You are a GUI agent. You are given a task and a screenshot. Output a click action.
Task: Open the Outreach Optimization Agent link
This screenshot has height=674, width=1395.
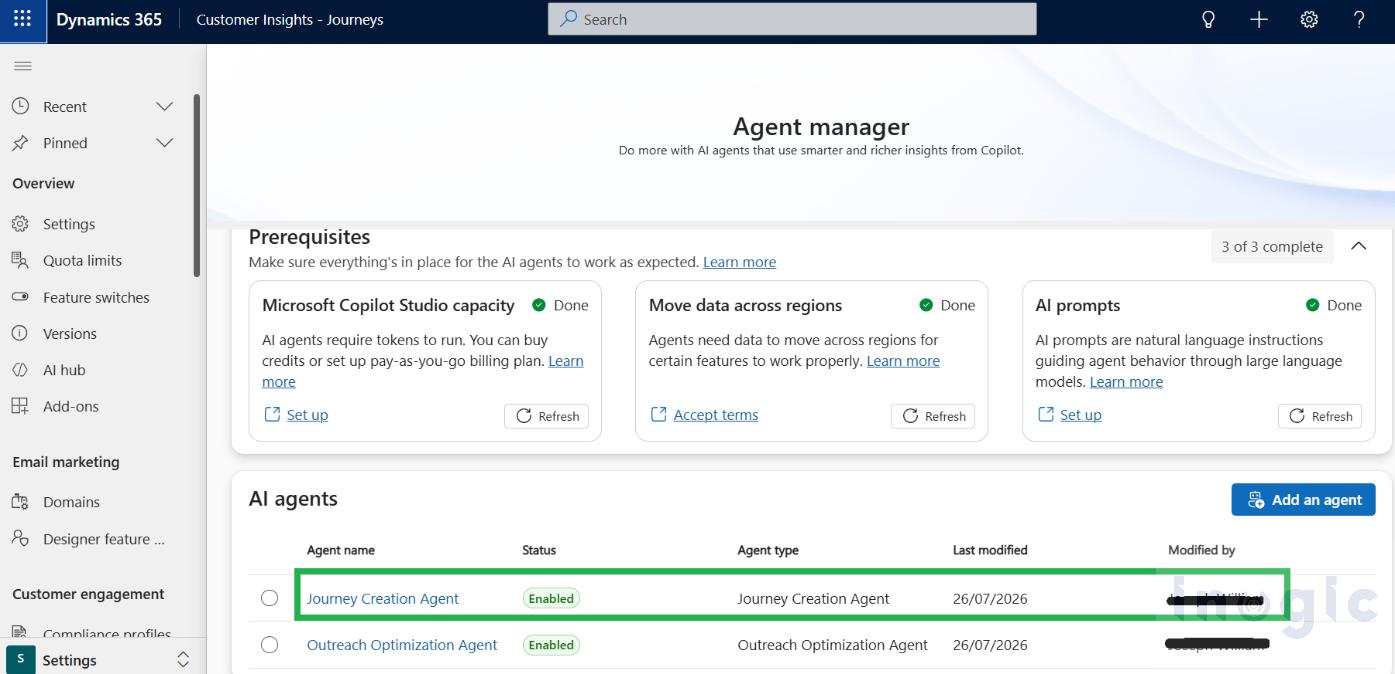tap(402, 645)
